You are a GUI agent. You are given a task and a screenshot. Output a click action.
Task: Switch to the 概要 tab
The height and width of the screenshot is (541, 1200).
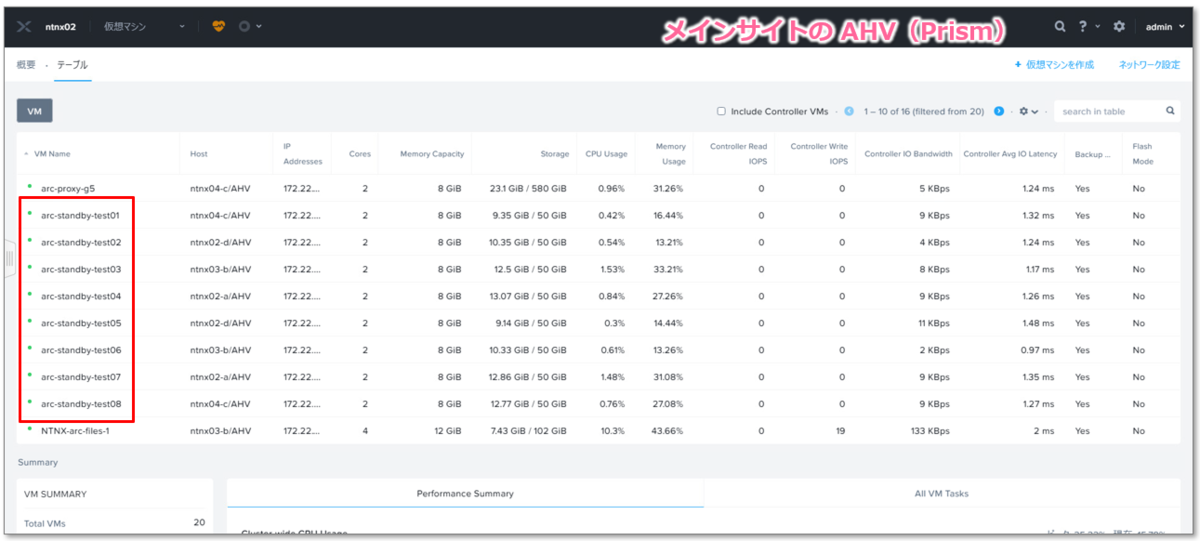pyautogui.click(x=26, y=65)
